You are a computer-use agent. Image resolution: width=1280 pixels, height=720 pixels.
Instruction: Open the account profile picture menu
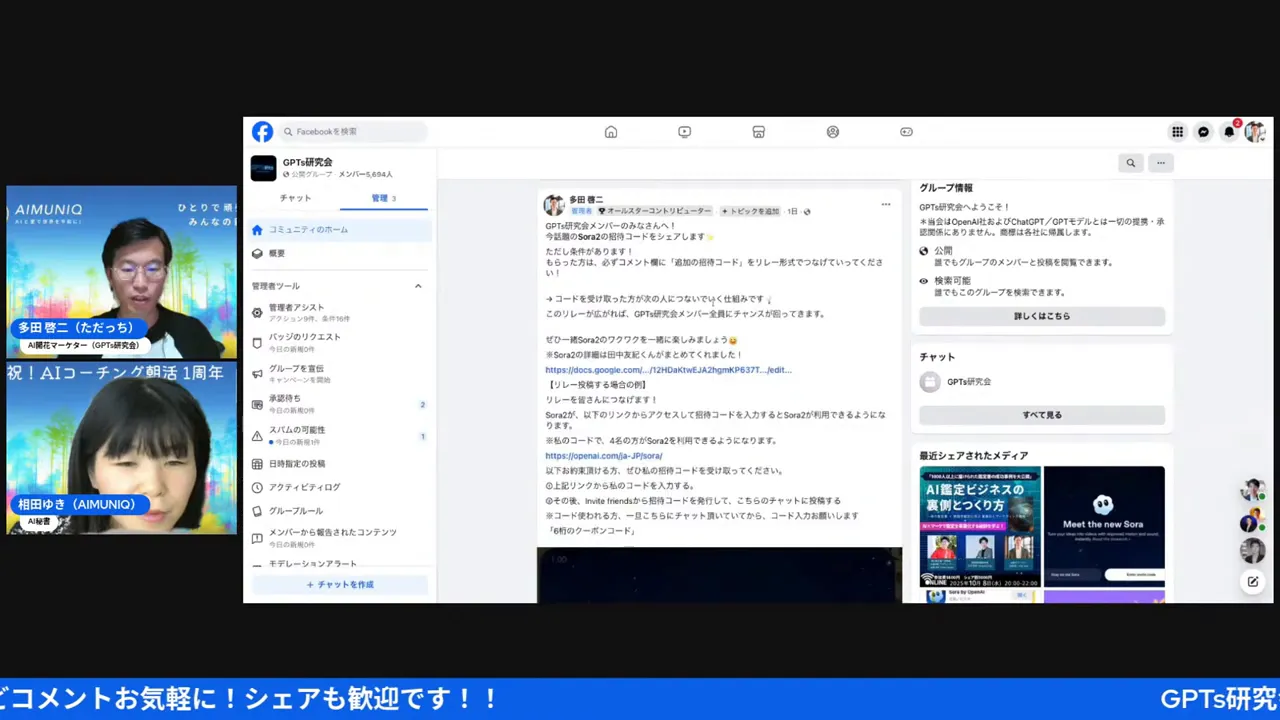point(1256,132)
